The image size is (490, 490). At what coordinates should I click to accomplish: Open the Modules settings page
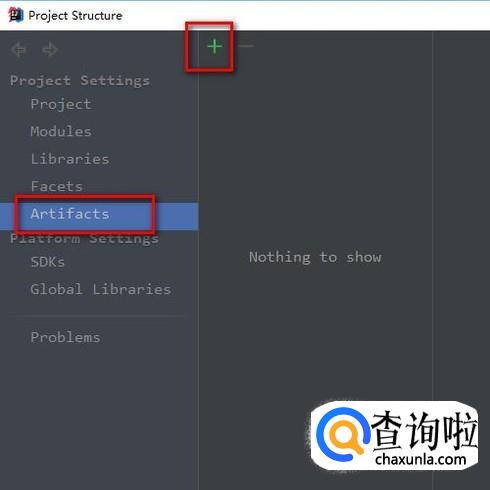point(61,131)
